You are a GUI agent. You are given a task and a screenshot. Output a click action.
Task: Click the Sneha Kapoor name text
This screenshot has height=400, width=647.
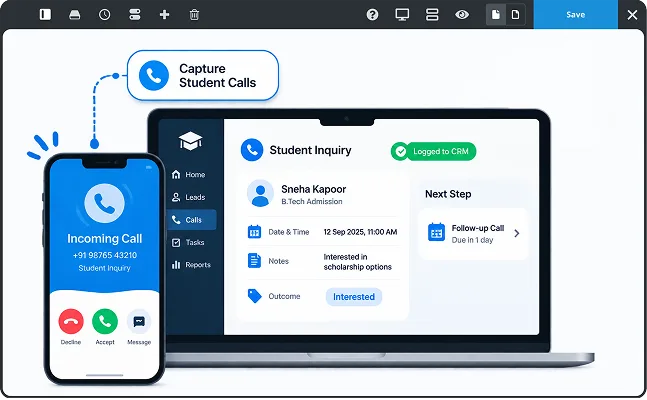click(x=314, y=189)
